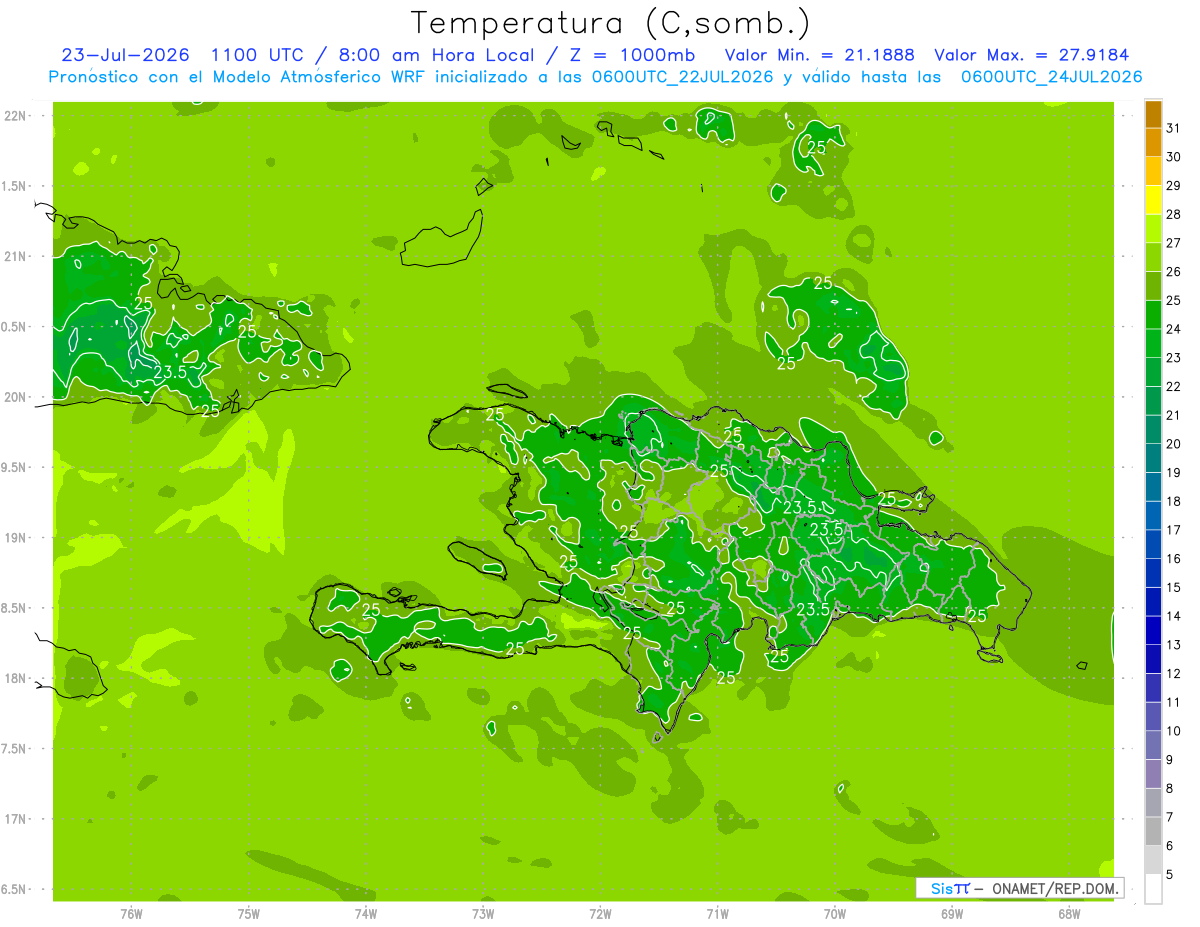This screenshot has width=1200, height=927.
Task: Click the 23.5 contour label over Cuba
Action: click(x=170, y=372)
